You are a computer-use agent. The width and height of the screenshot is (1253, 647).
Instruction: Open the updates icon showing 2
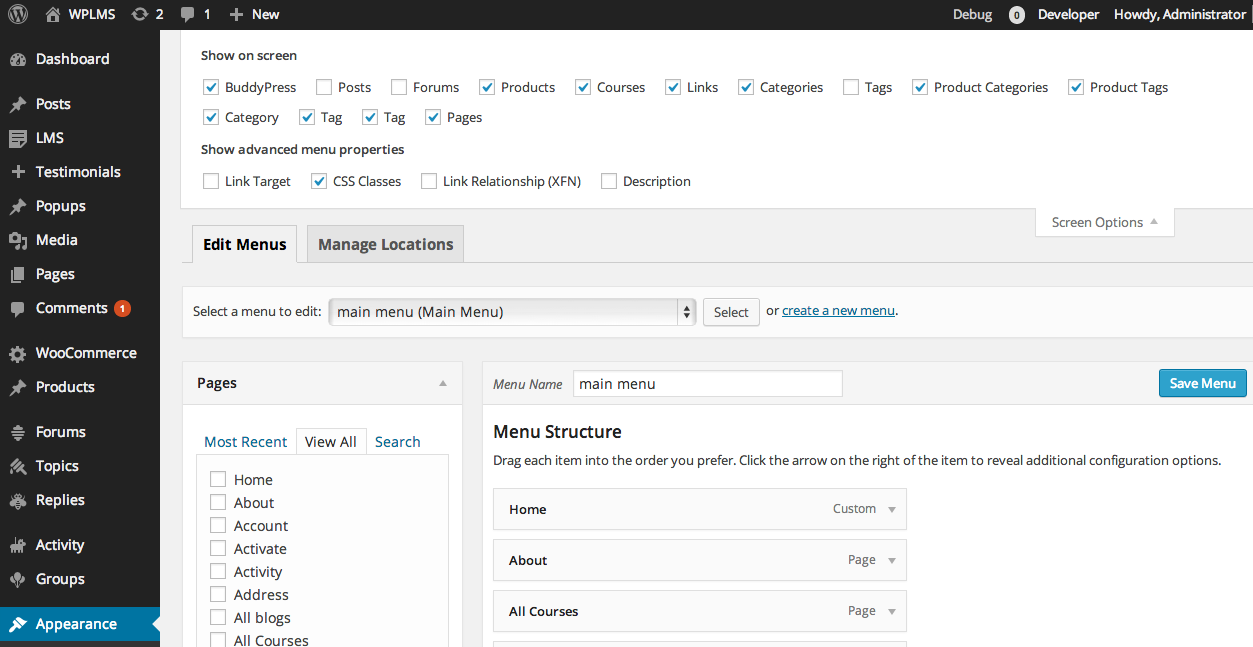pos(139,14)
